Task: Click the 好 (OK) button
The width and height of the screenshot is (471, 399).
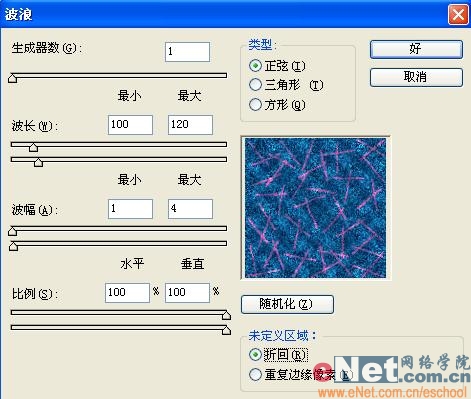Action: click(x=416, y=49)
